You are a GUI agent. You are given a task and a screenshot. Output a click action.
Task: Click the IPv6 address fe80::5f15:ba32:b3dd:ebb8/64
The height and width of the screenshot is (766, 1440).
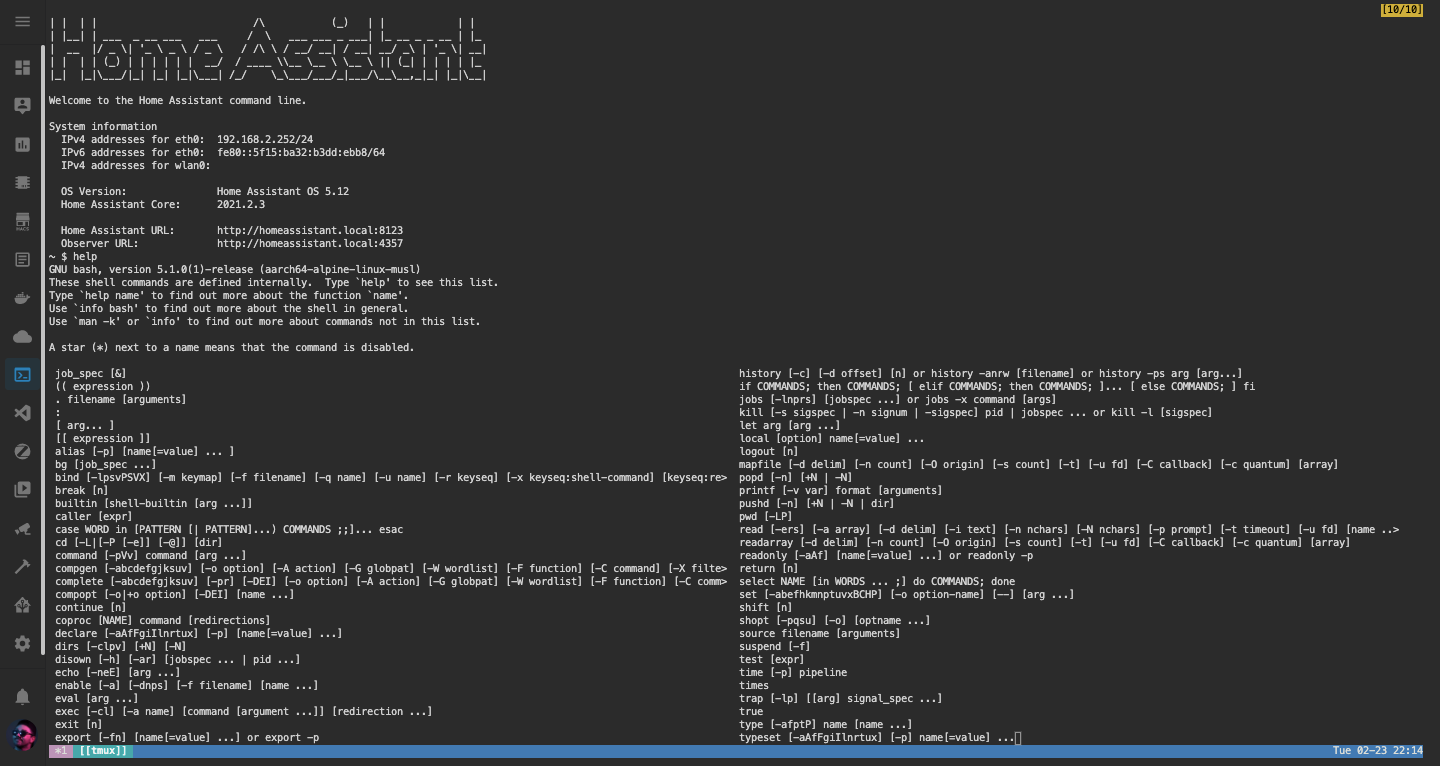point(301,153)
